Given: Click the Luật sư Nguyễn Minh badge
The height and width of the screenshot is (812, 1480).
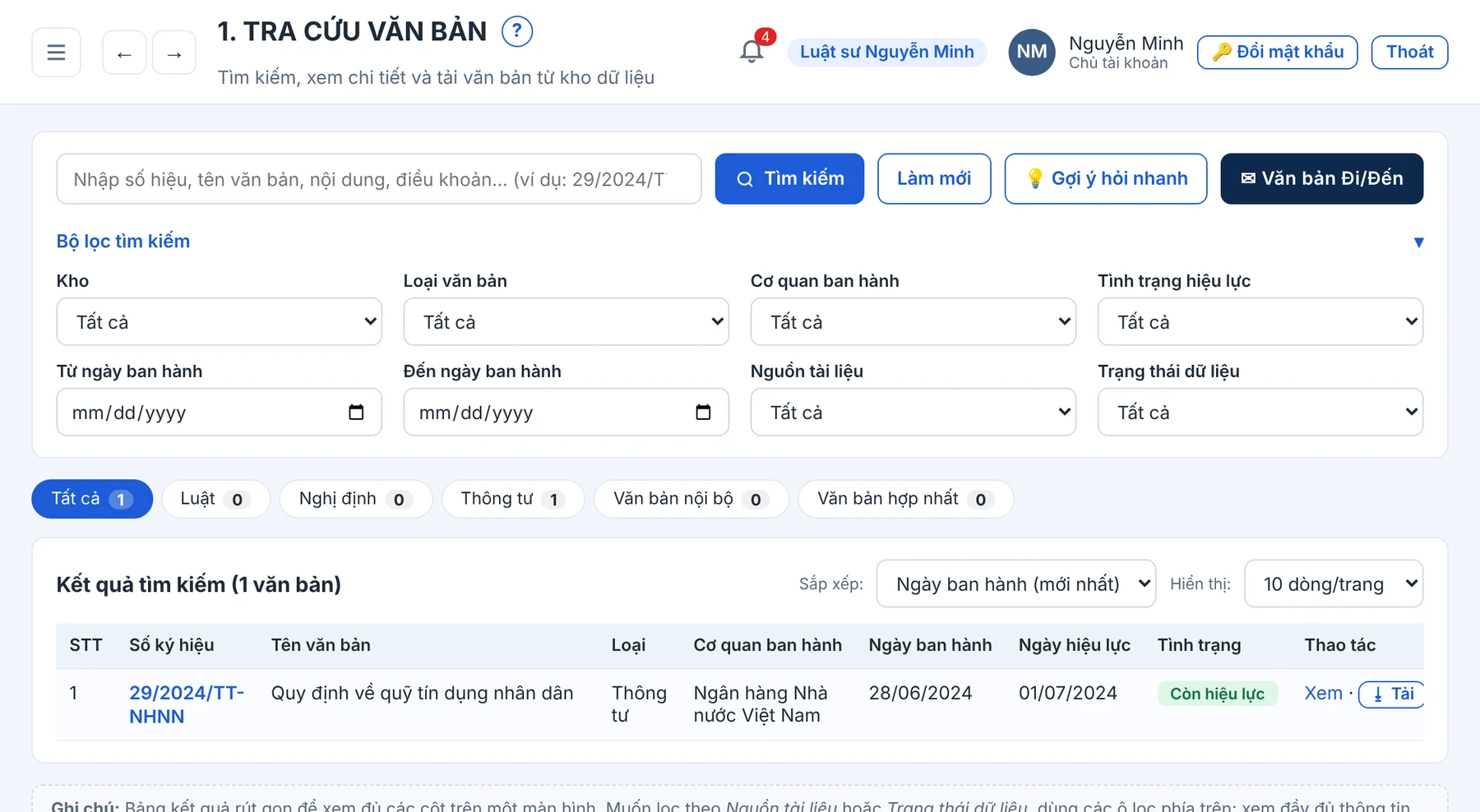Looking at the screenshot, I should (887, 52).
